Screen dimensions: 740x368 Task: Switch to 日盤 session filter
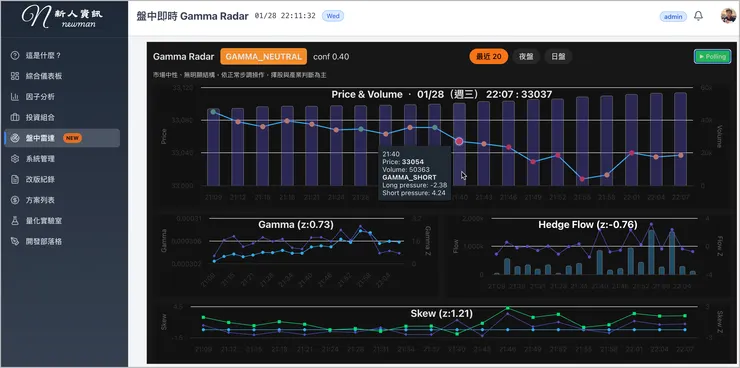(558, 57)
